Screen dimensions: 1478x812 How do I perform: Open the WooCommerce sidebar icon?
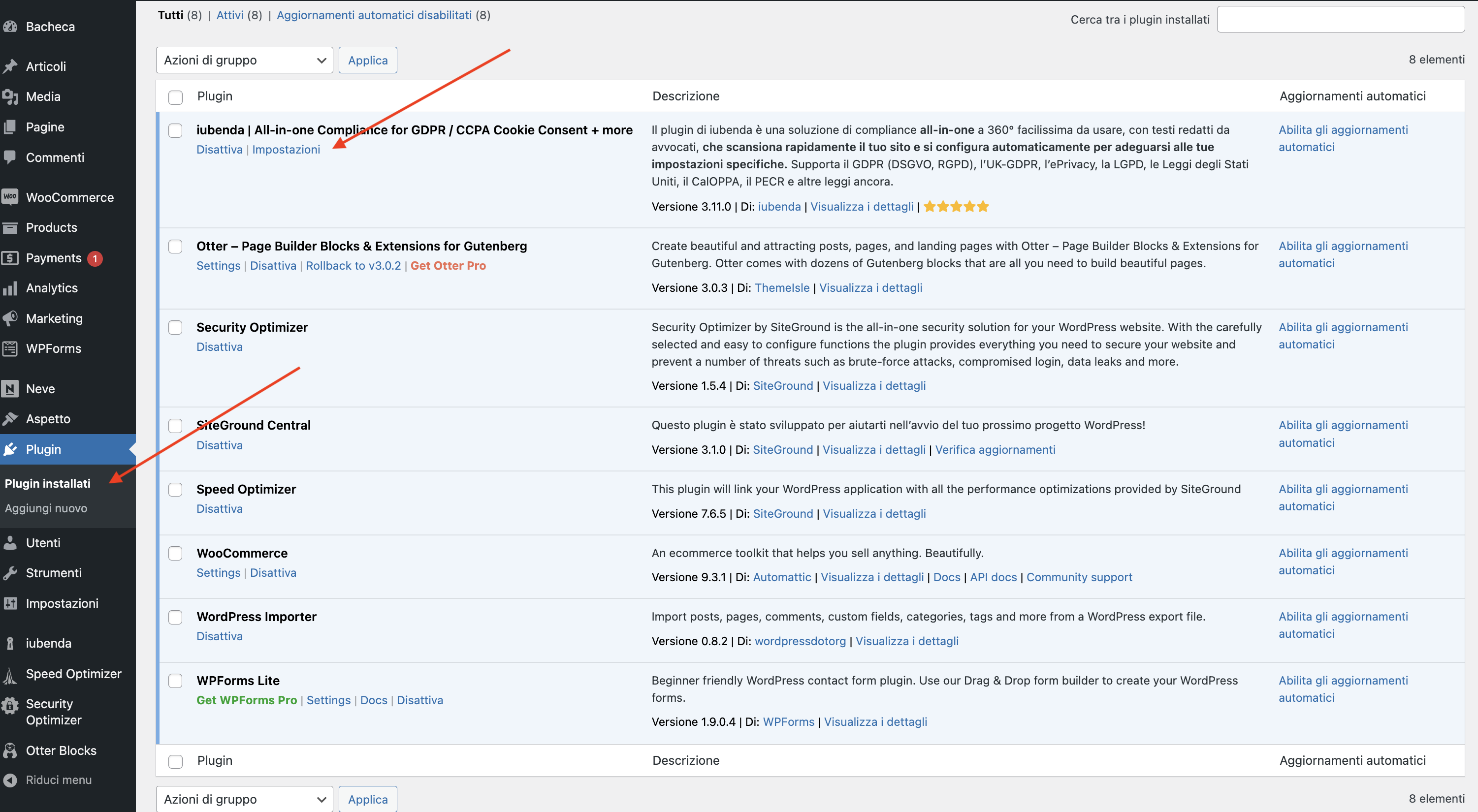click(x=10, y=197)
